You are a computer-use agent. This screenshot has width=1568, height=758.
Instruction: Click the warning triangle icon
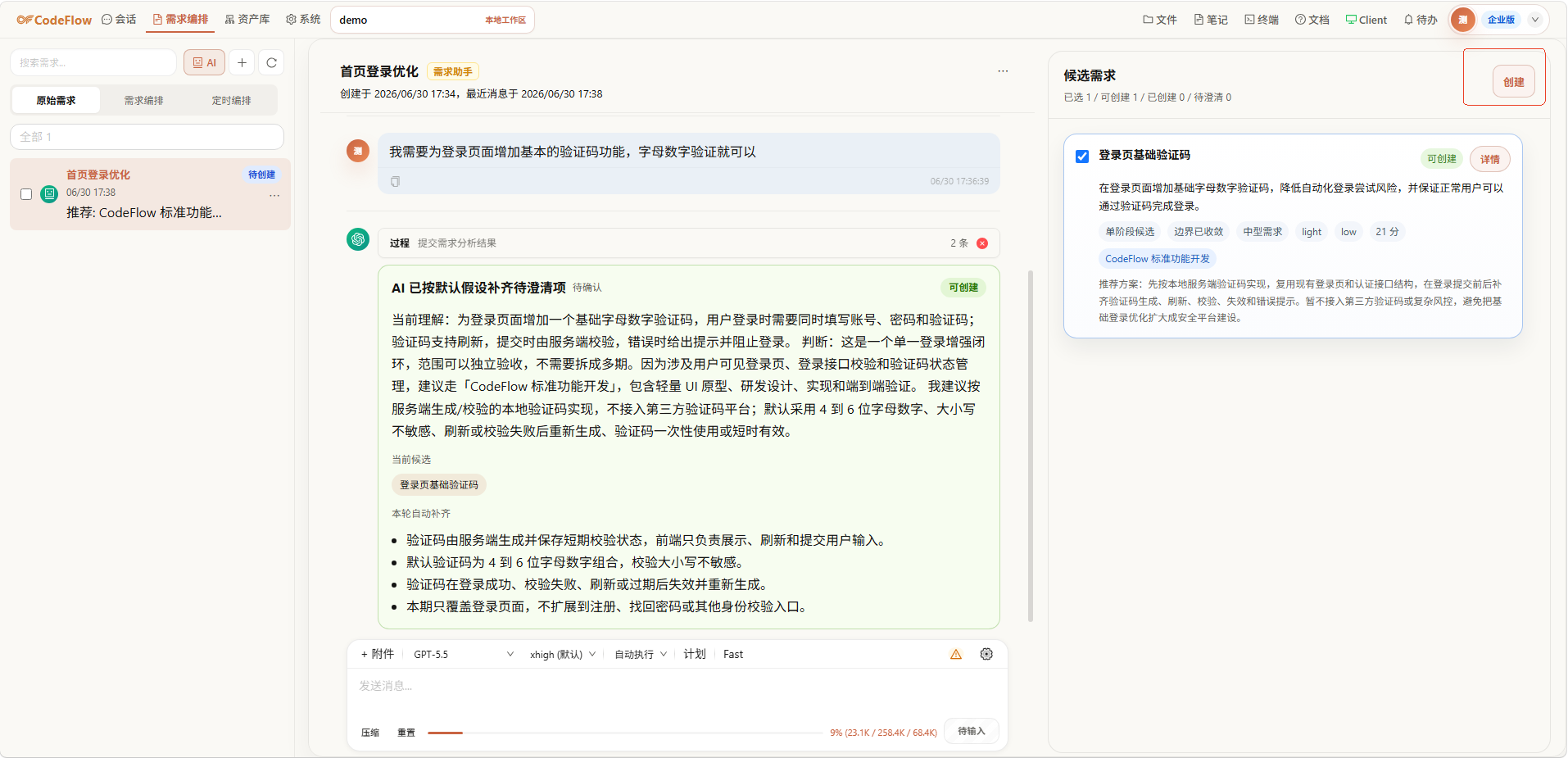pos(956,654)
